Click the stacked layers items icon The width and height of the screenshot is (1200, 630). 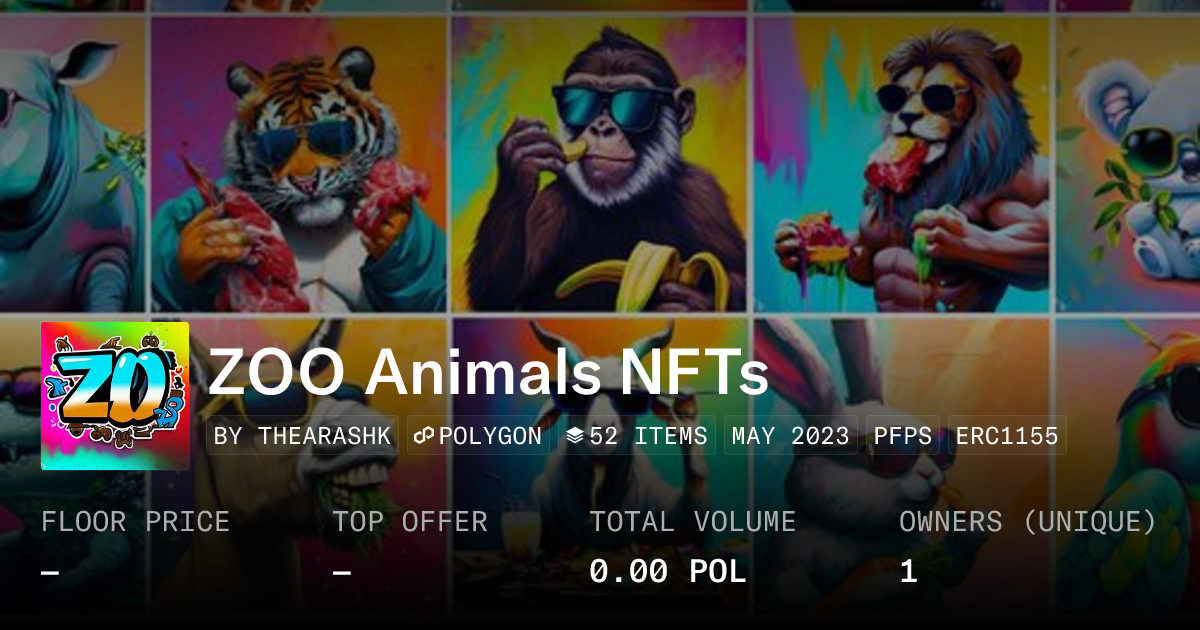pyautogui.click(x=575, y=436)
